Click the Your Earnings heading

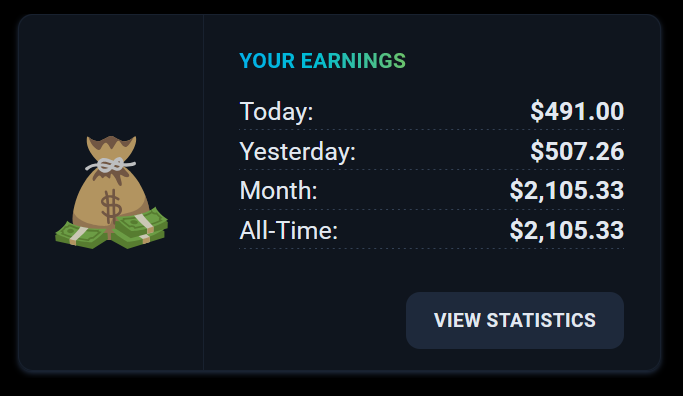[322, 61]
